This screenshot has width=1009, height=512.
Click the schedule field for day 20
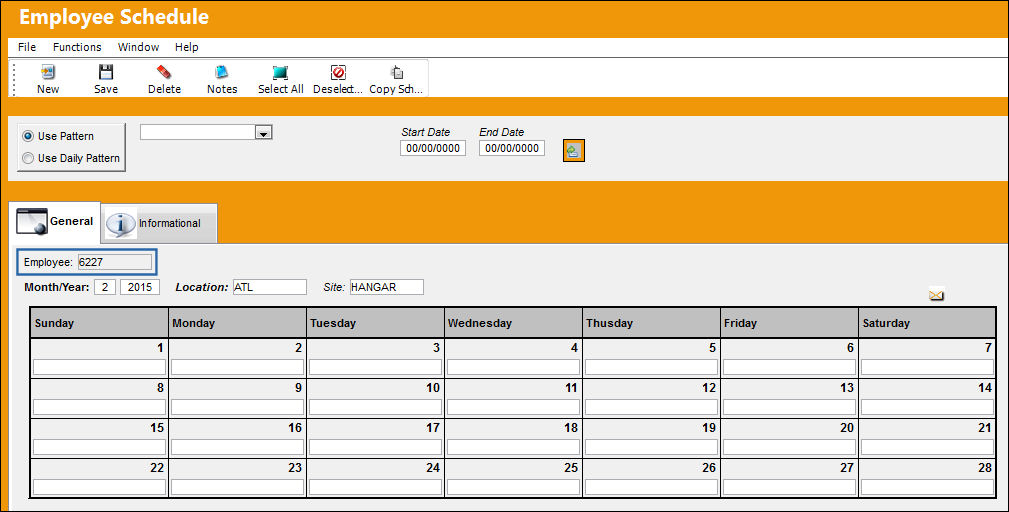point(789,447)
